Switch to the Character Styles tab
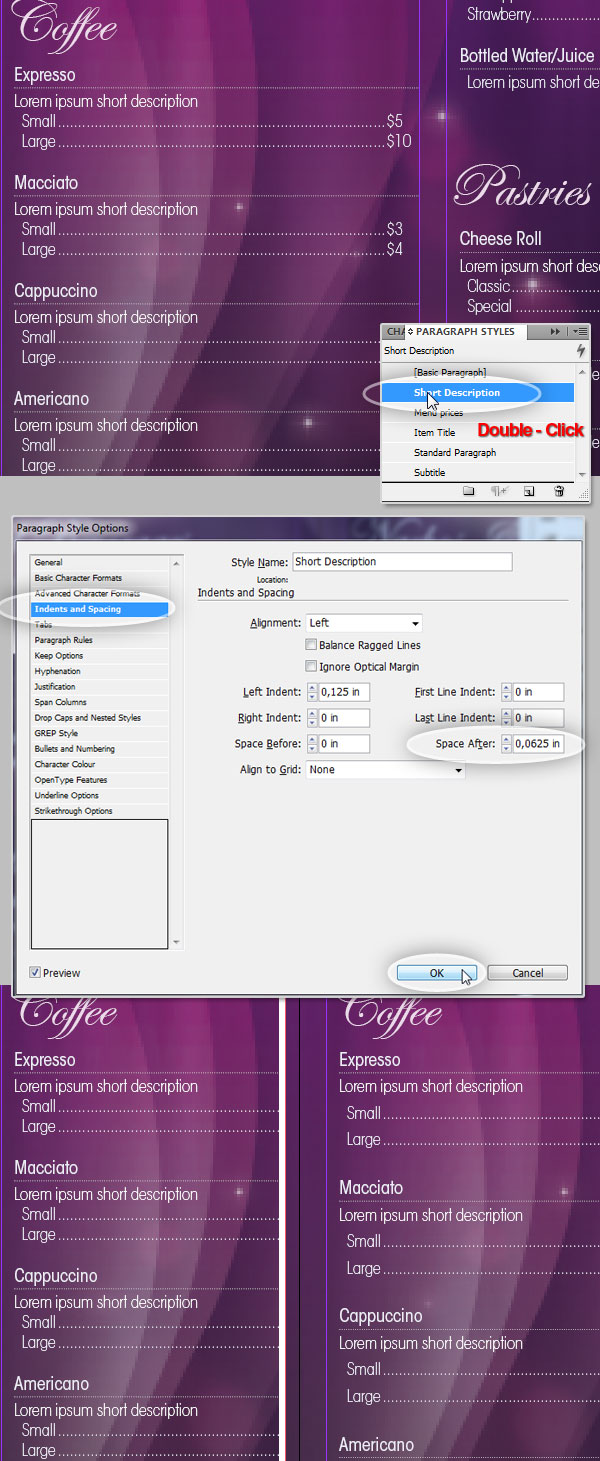This screenshot has width=600, height=1461. (x=394, y=331)
